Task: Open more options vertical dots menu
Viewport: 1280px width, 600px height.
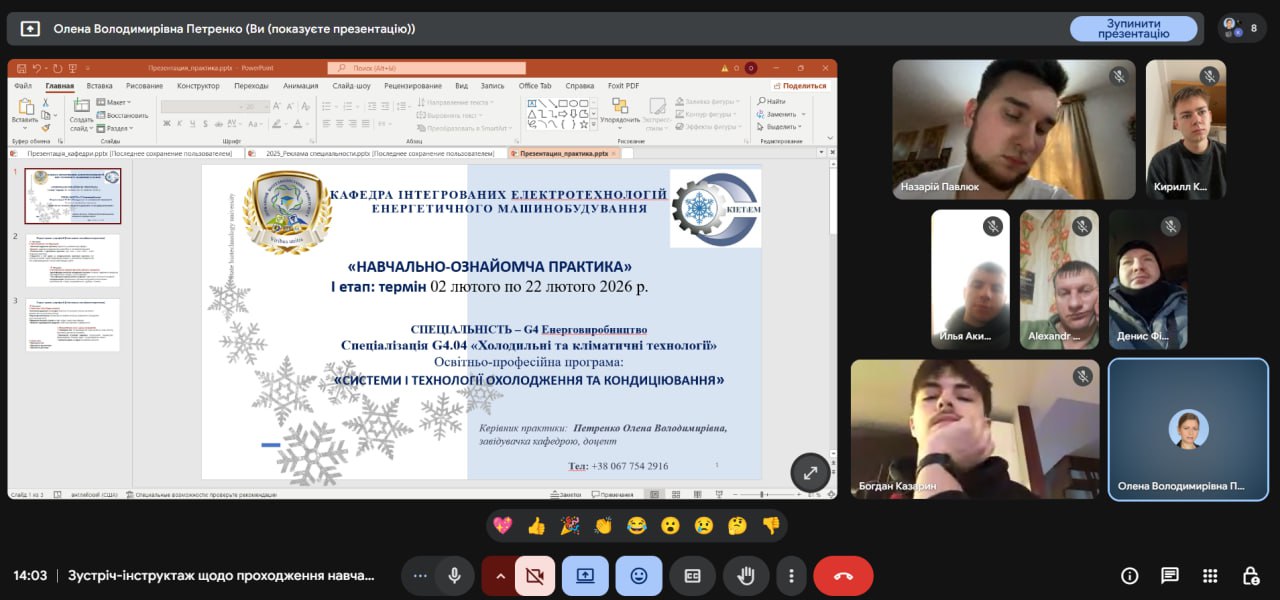Action: pos(791,576)
